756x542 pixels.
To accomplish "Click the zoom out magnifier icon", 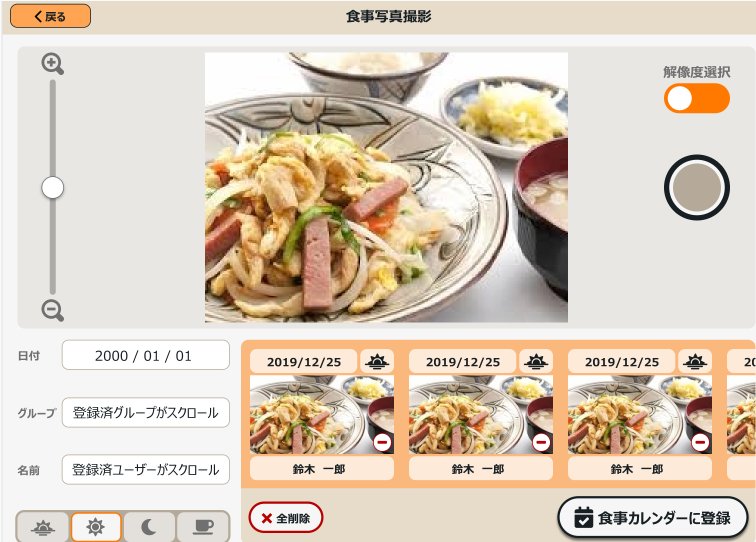I will click(x=53, y=310).
